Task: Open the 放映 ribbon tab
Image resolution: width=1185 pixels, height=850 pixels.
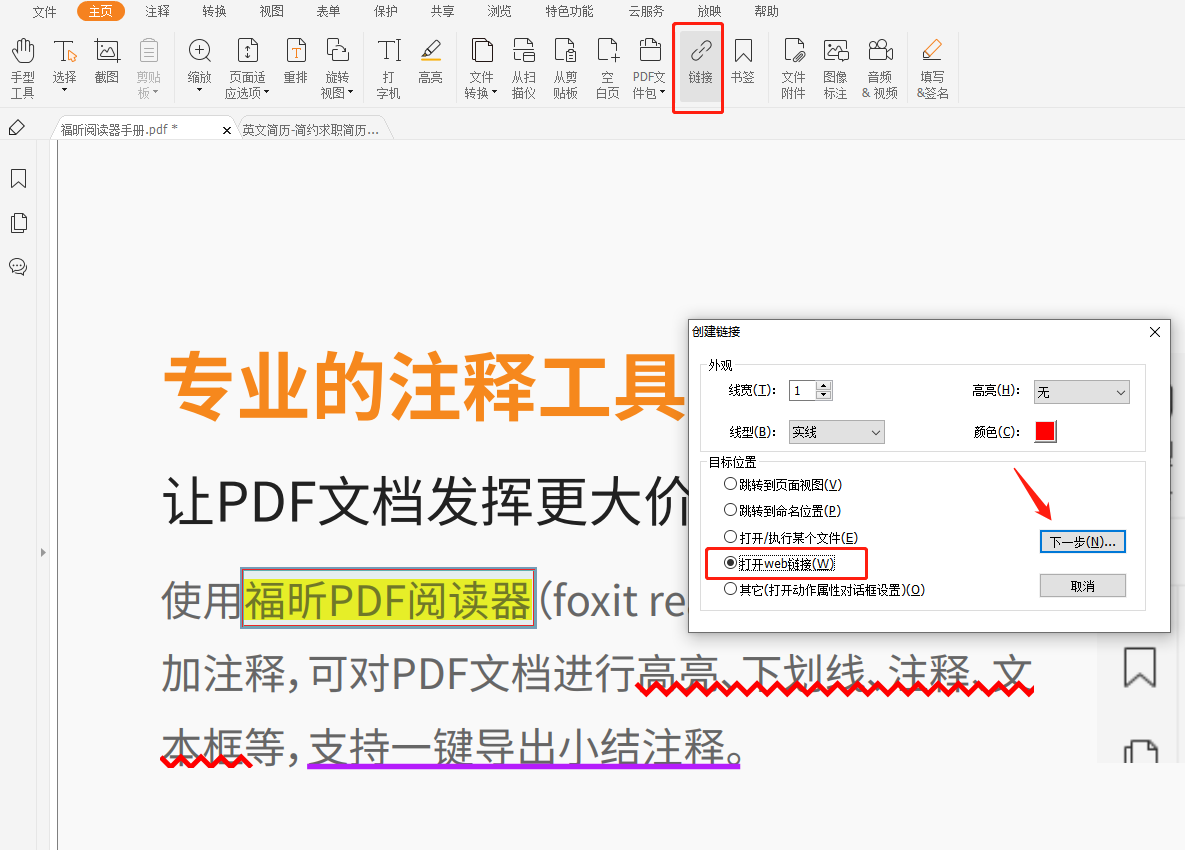Action: pos(709,11)
